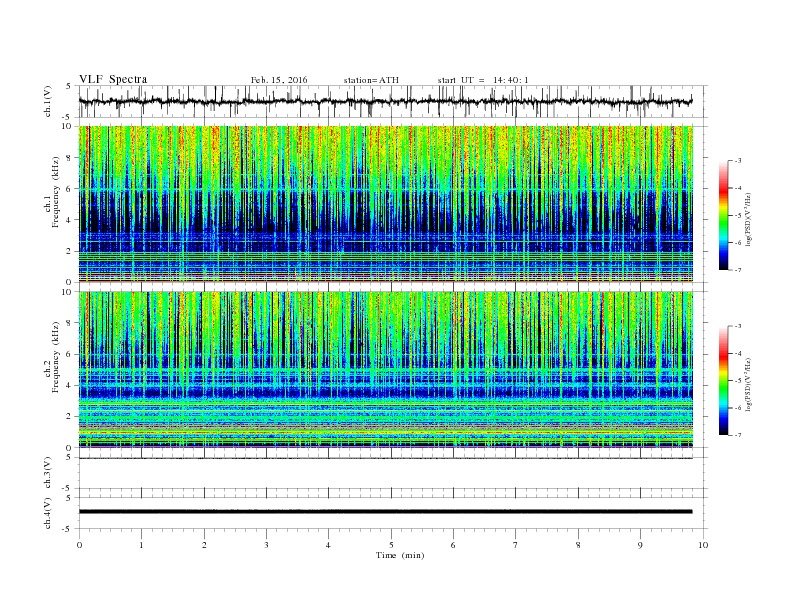The height and width of the screenshot is (612, 792).
Task: Click the ch.3 flat trace panel
Action: [x=393, y=473]
